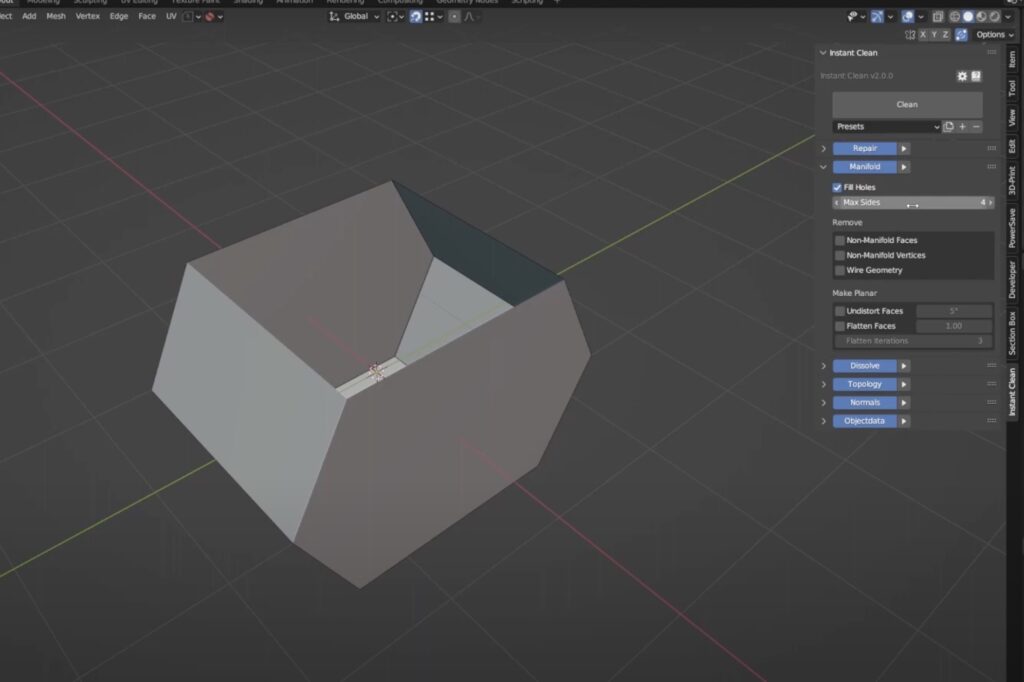Switch to wireframe viewport shading
Viewport: 1024px width, 682px height.
pyautogui.click(x=955, y=16)
